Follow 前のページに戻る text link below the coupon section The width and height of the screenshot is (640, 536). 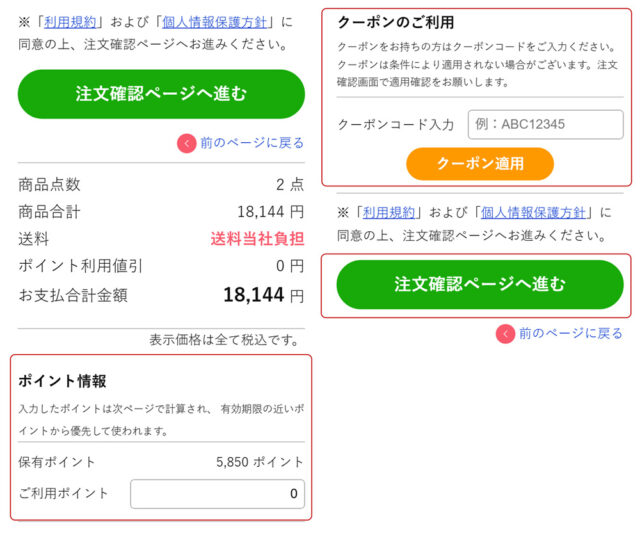[570, 333]
